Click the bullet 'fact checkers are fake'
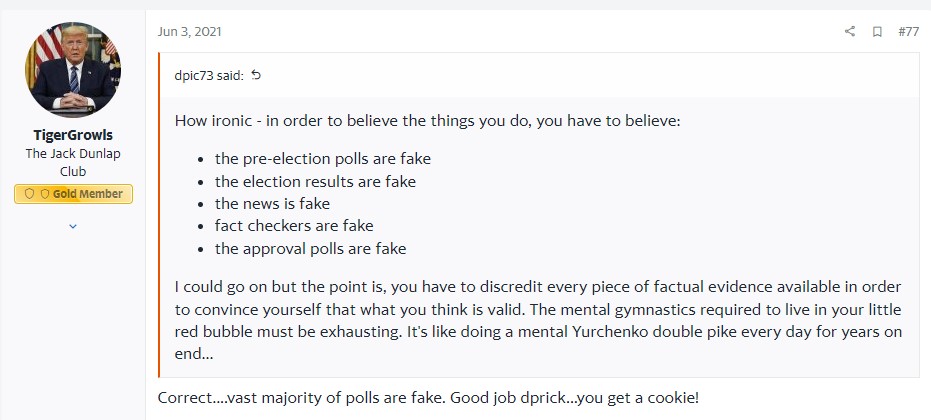The image size is (931, 420). tap(294, 226)
